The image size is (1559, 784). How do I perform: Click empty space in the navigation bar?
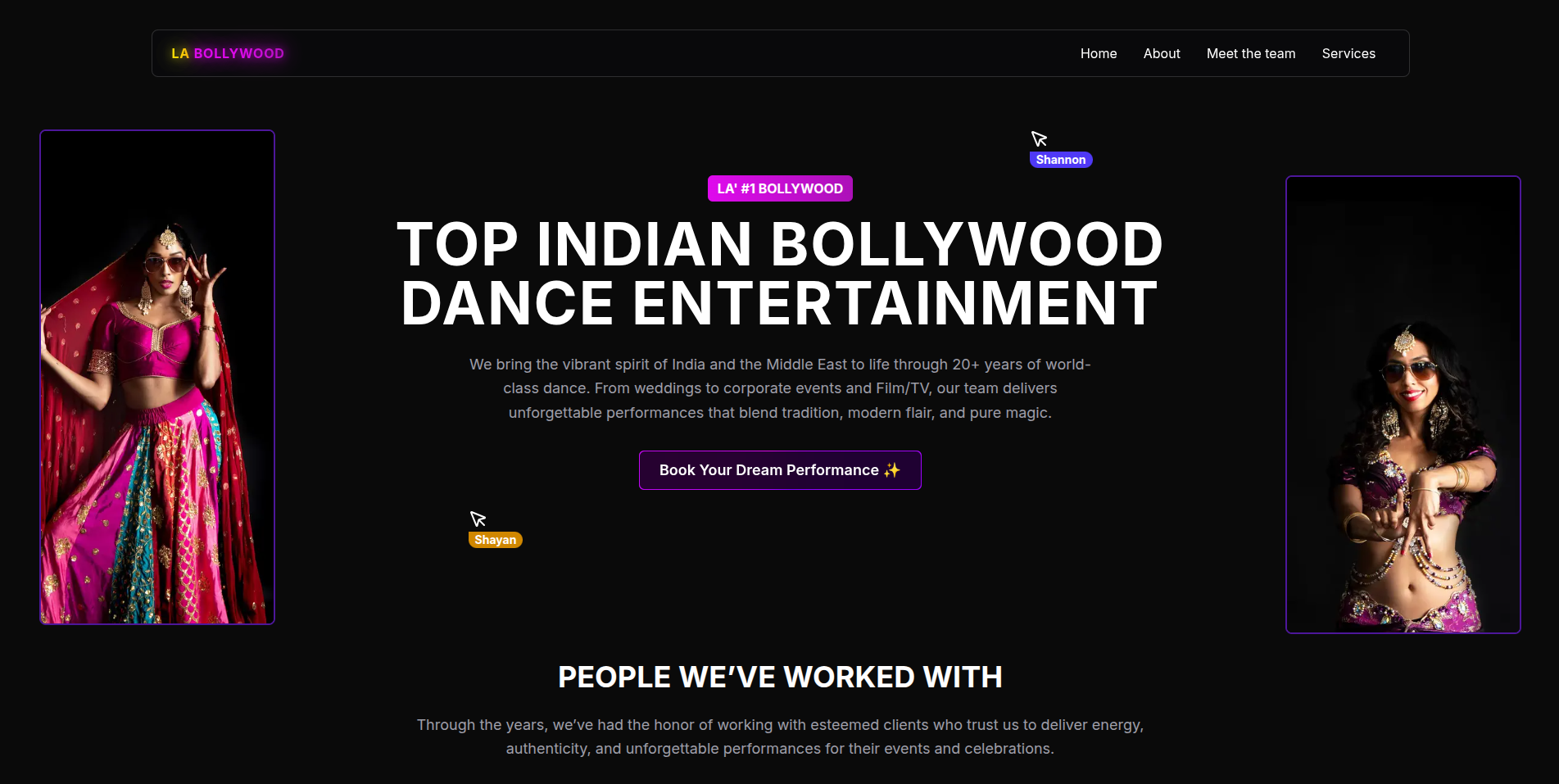[655, 53]
